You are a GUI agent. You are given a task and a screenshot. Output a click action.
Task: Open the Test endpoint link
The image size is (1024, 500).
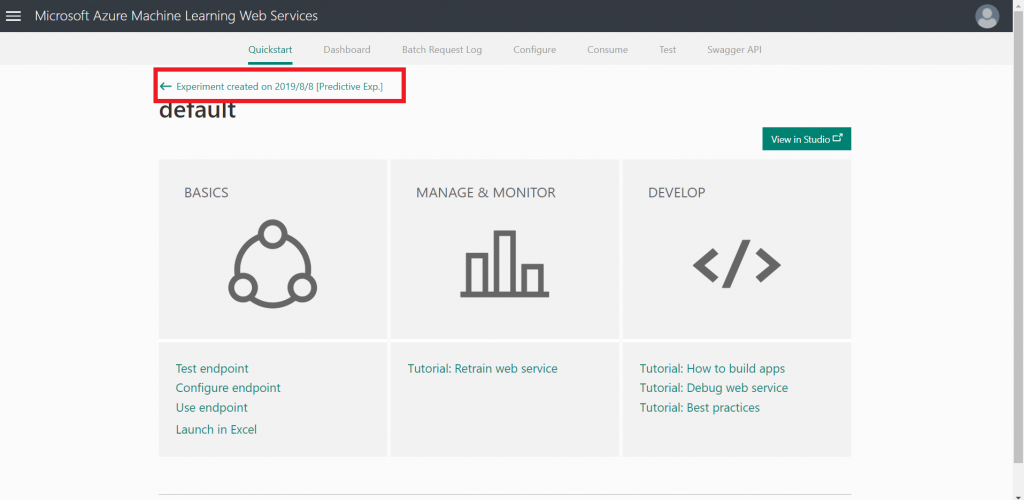point(212,369)
